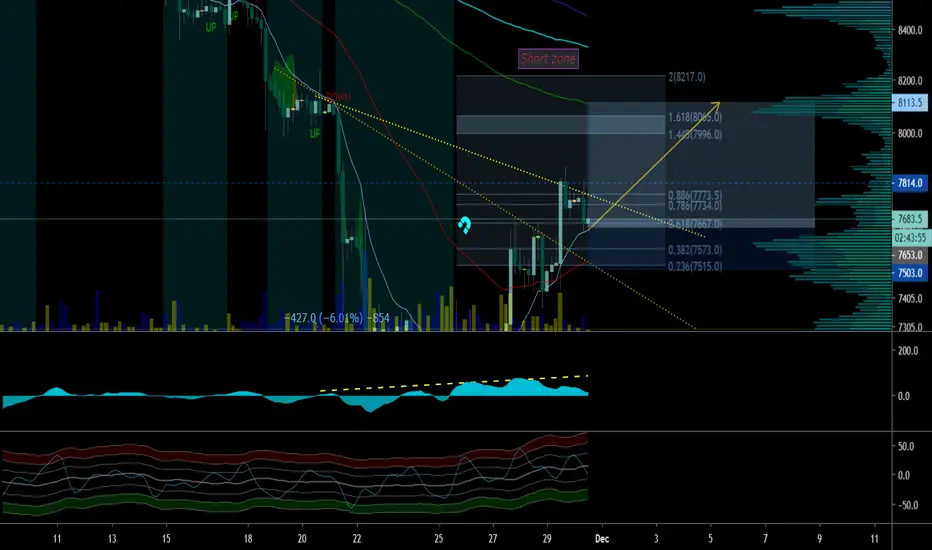Select the 1.618 Fibonacci extension label

click(695, 117)
